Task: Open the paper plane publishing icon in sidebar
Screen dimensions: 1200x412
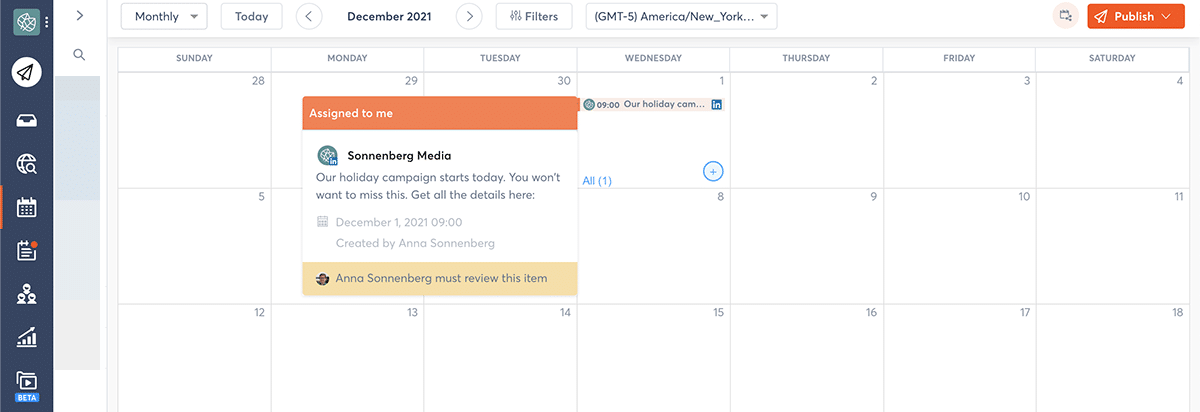Action: 26,72
